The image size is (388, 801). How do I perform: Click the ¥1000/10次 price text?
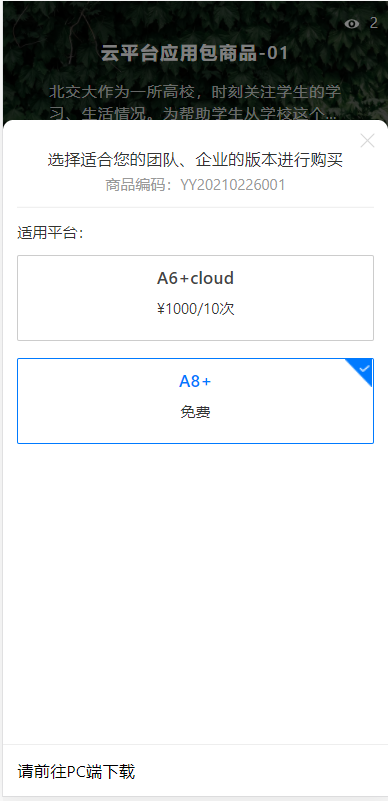196,309
